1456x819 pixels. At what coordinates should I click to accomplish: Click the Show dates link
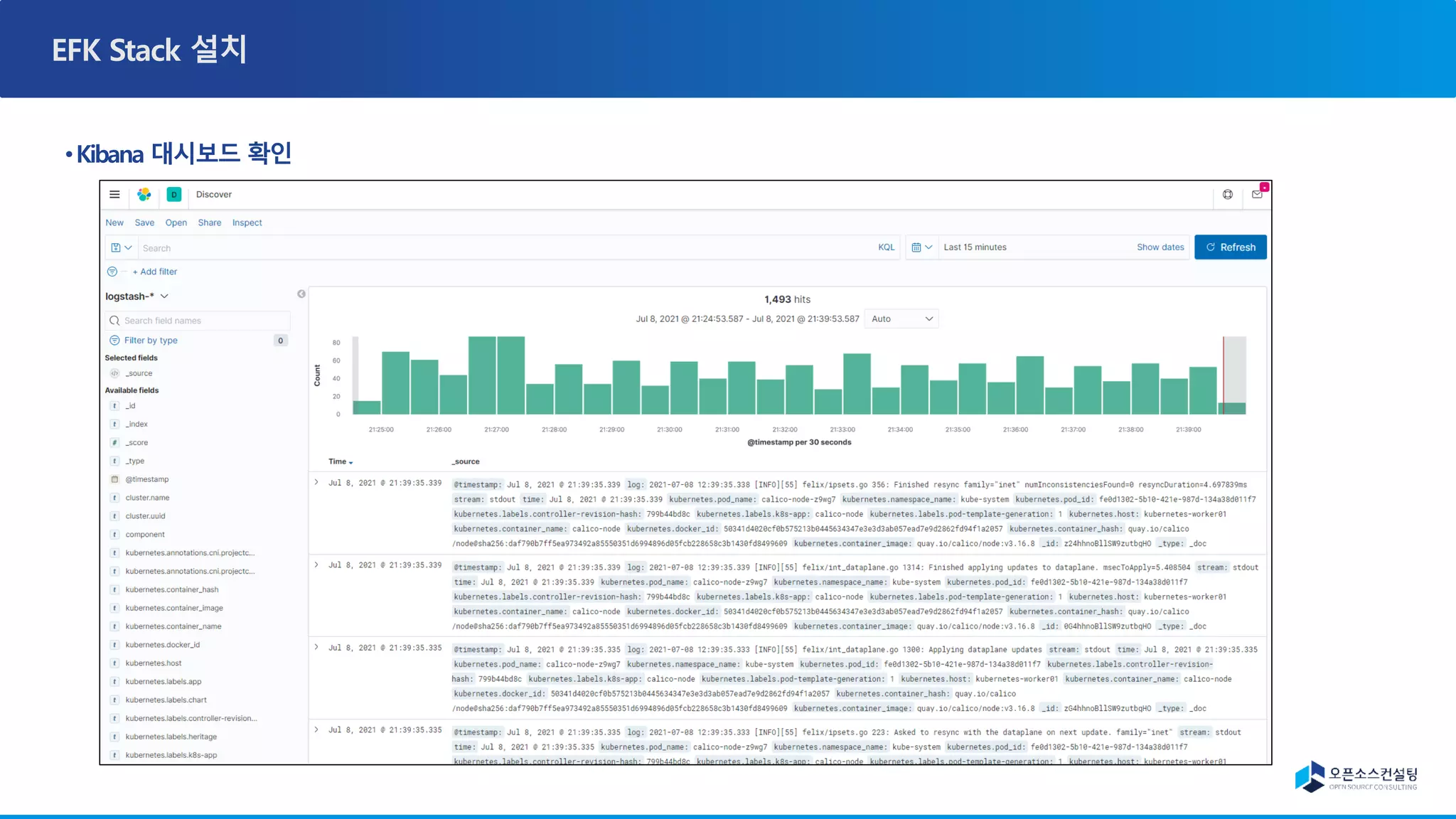tap(1160, 247)
